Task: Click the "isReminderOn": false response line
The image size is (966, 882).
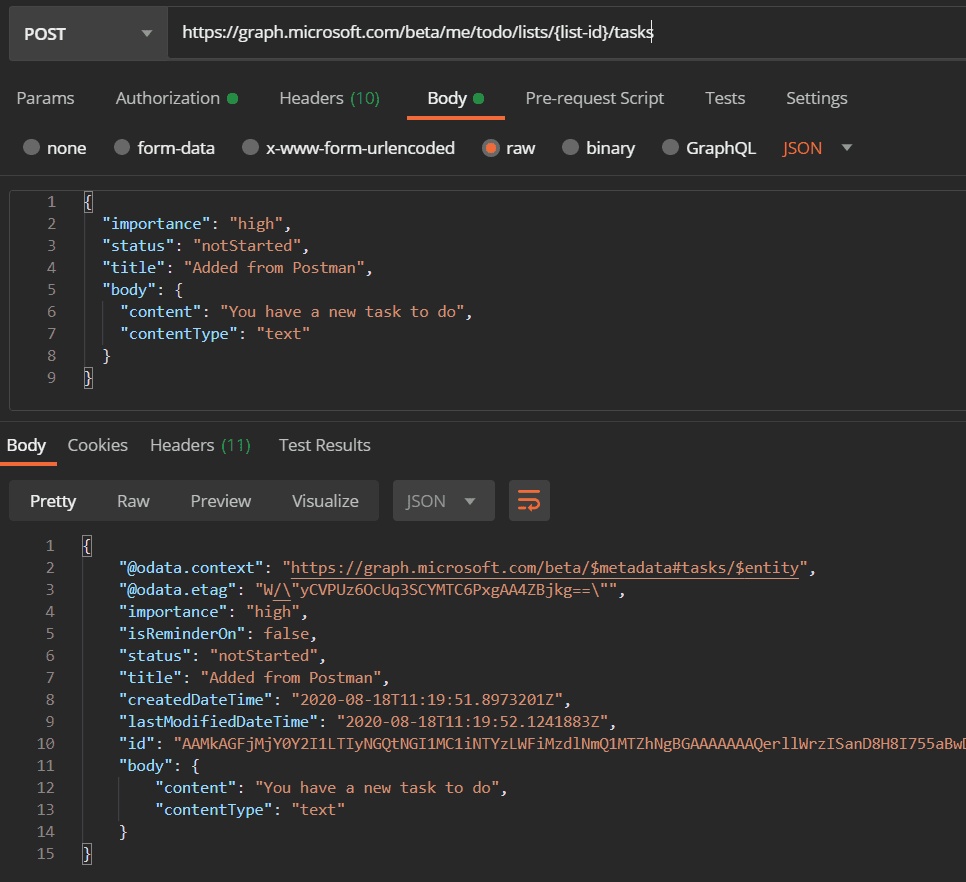Action: click(x=218, y=634)
